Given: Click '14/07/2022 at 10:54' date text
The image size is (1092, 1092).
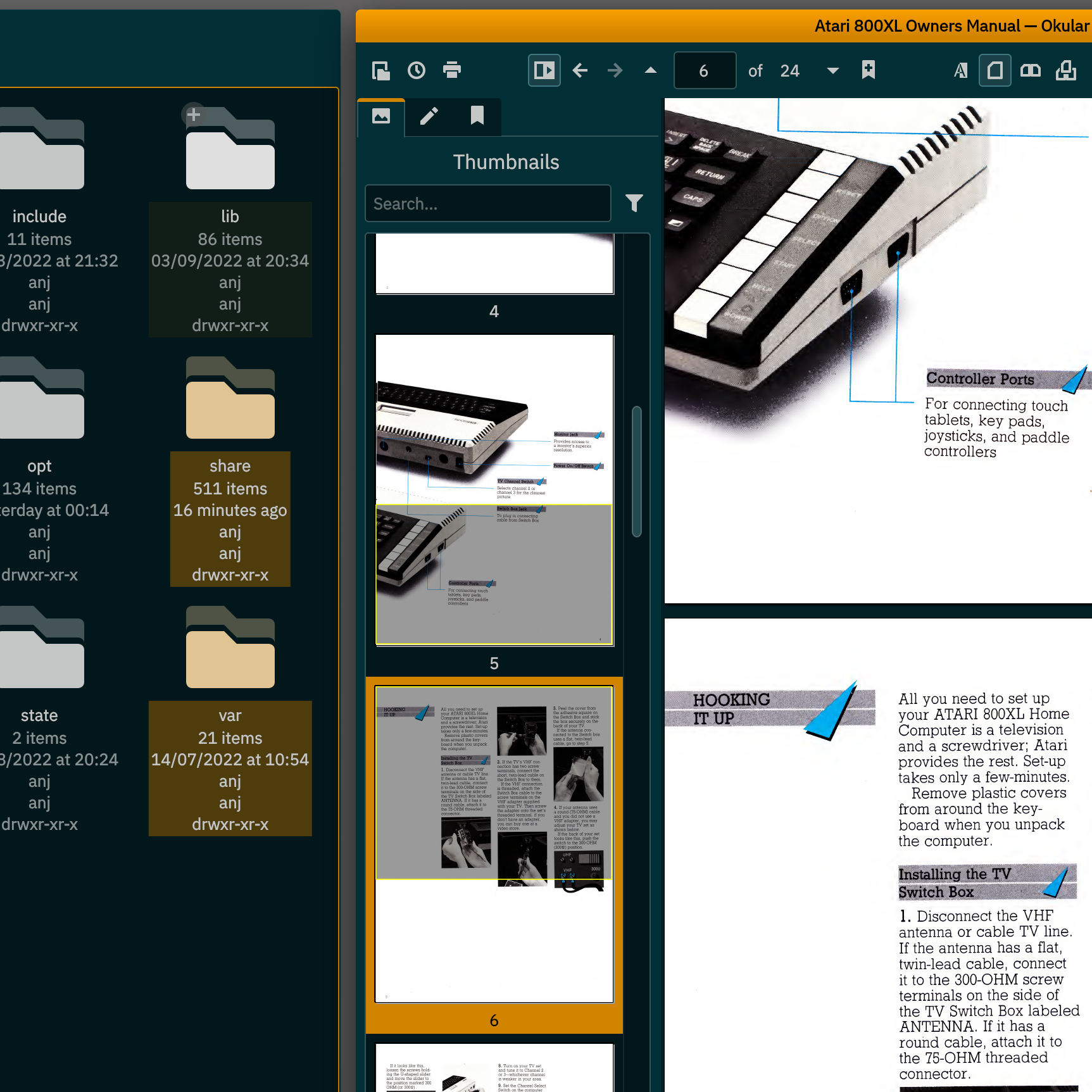Looking at the screenshot, I should tap(230, 760).
